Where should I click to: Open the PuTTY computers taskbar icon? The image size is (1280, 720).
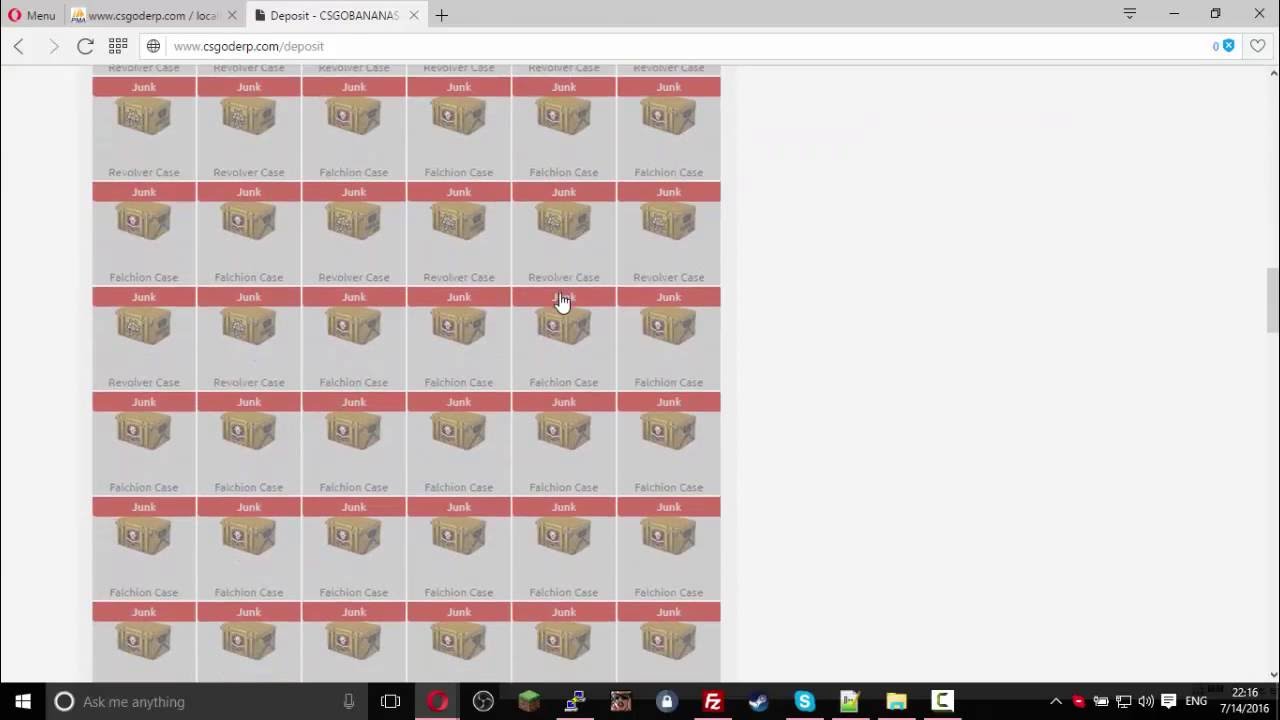tap(575, 701)
